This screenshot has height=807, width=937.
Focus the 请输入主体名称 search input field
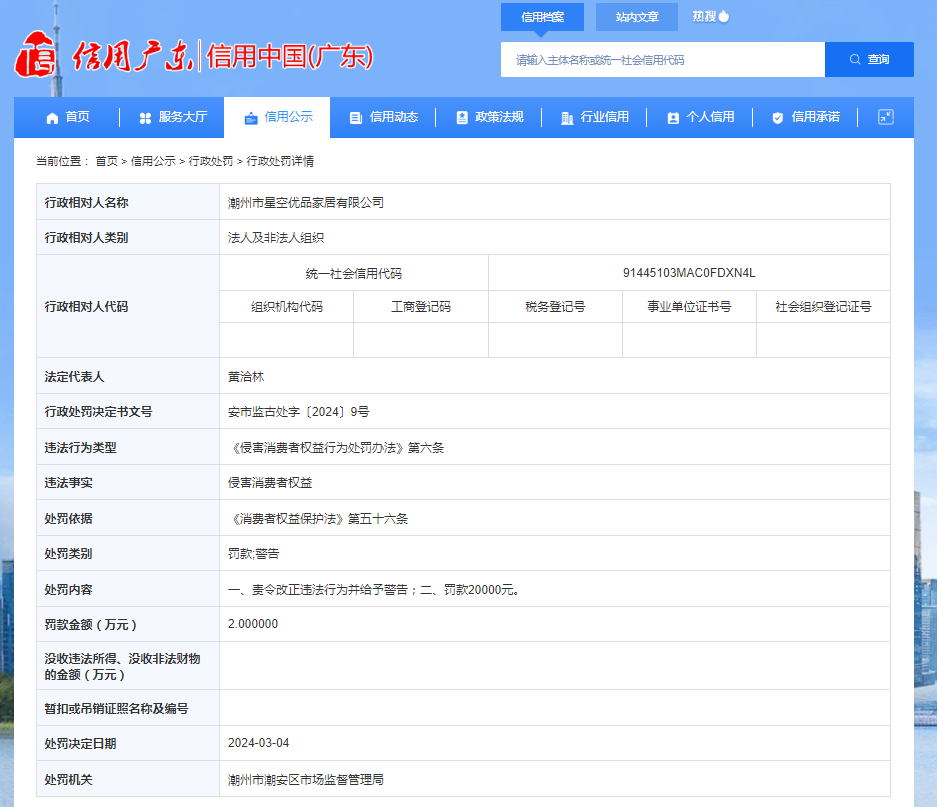tap(663, 59)
